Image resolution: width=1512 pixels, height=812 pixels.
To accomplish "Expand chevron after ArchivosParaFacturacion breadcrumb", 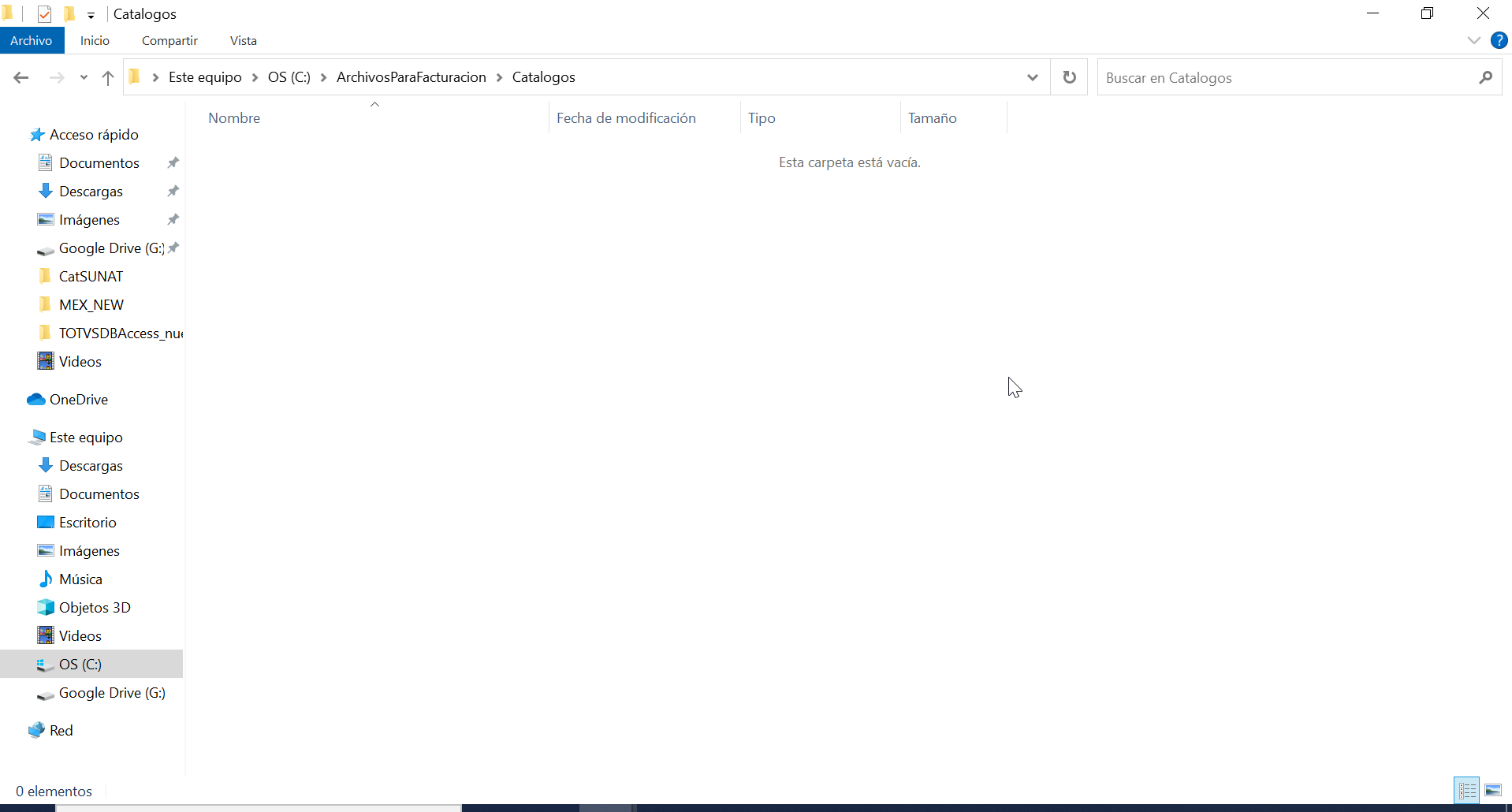I will coord(499,77).
